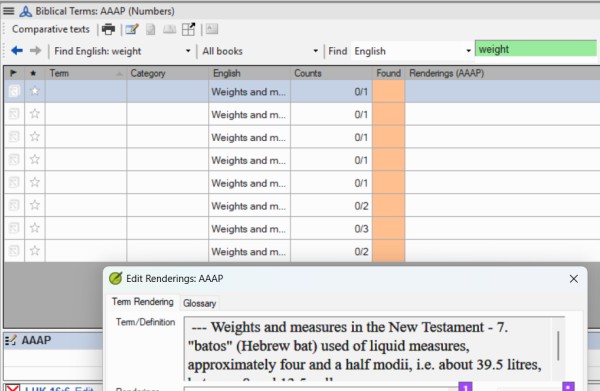Click the notes icon beside AAAP
Viewport: 600px width, 391px height.
click(11, 340)
